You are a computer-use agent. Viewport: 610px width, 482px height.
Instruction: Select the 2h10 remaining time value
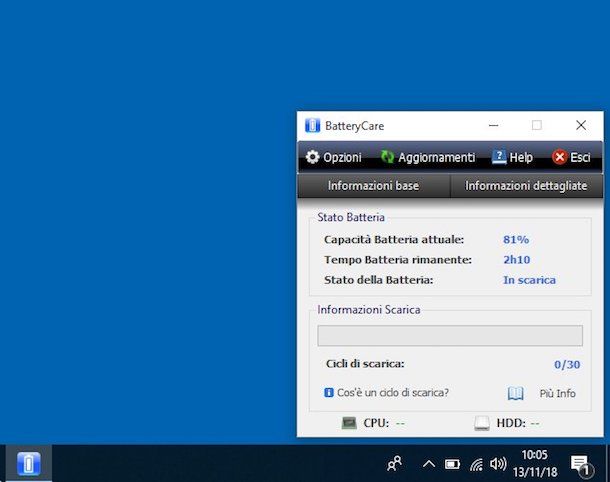[517, 260]
